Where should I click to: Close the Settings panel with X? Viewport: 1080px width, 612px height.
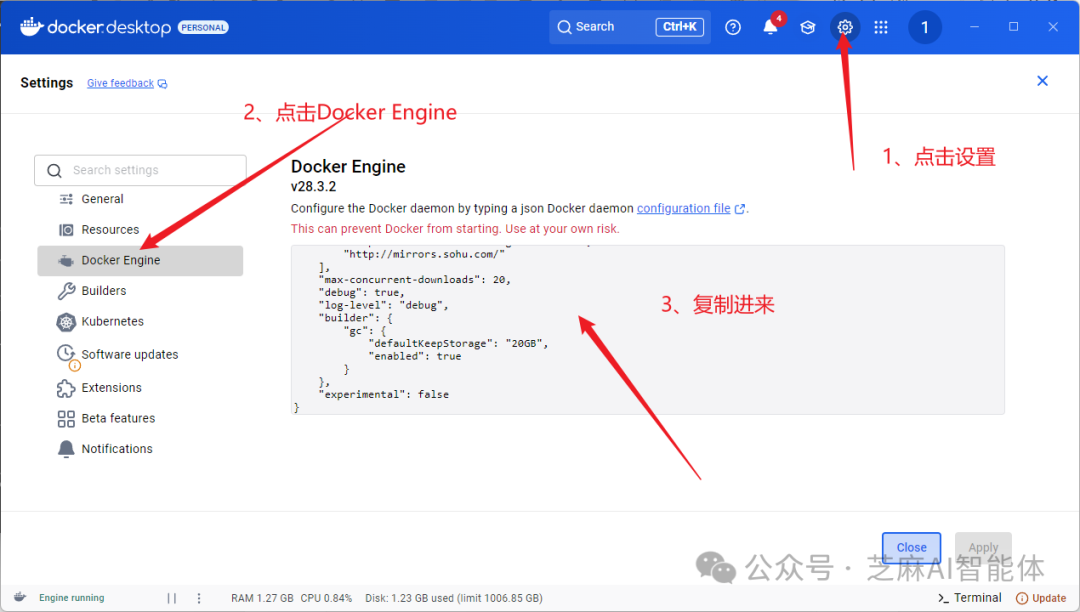click(x=1042, y=81)
